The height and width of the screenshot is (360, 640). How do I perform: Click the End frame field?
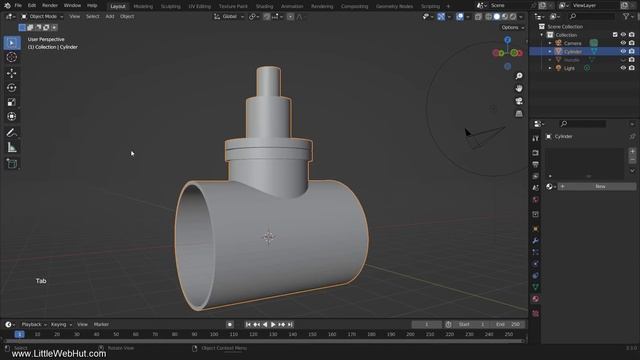pyautogui.click(x=508, y=324)
